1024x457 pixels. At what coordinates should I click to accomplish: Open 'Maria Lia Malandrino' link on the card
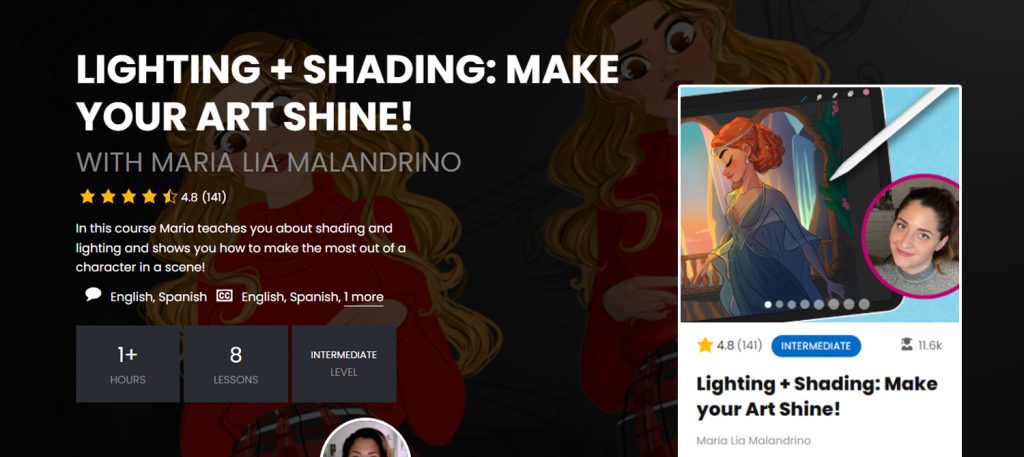754,441
